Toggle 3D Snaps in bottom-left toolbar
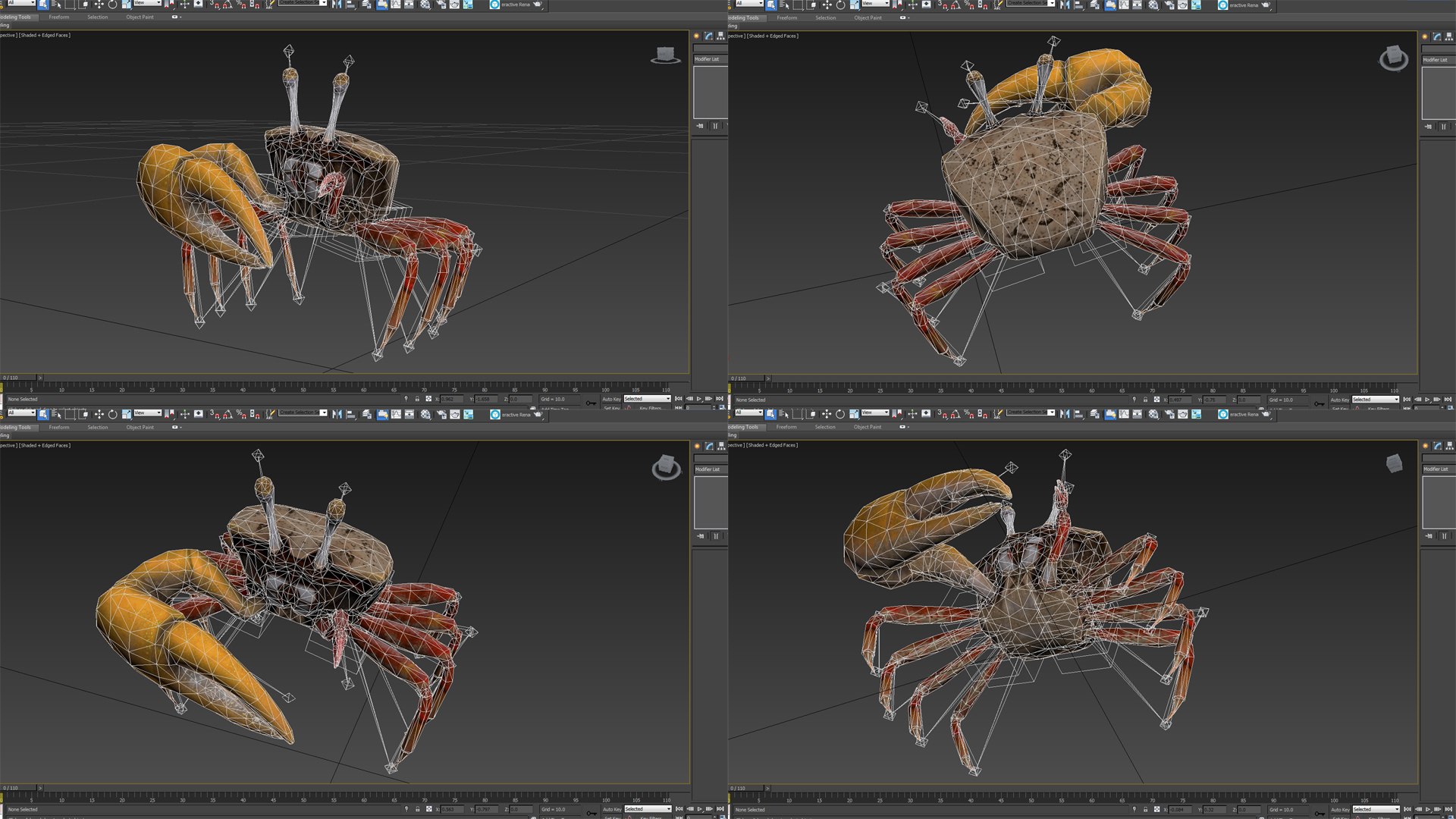 215,413
